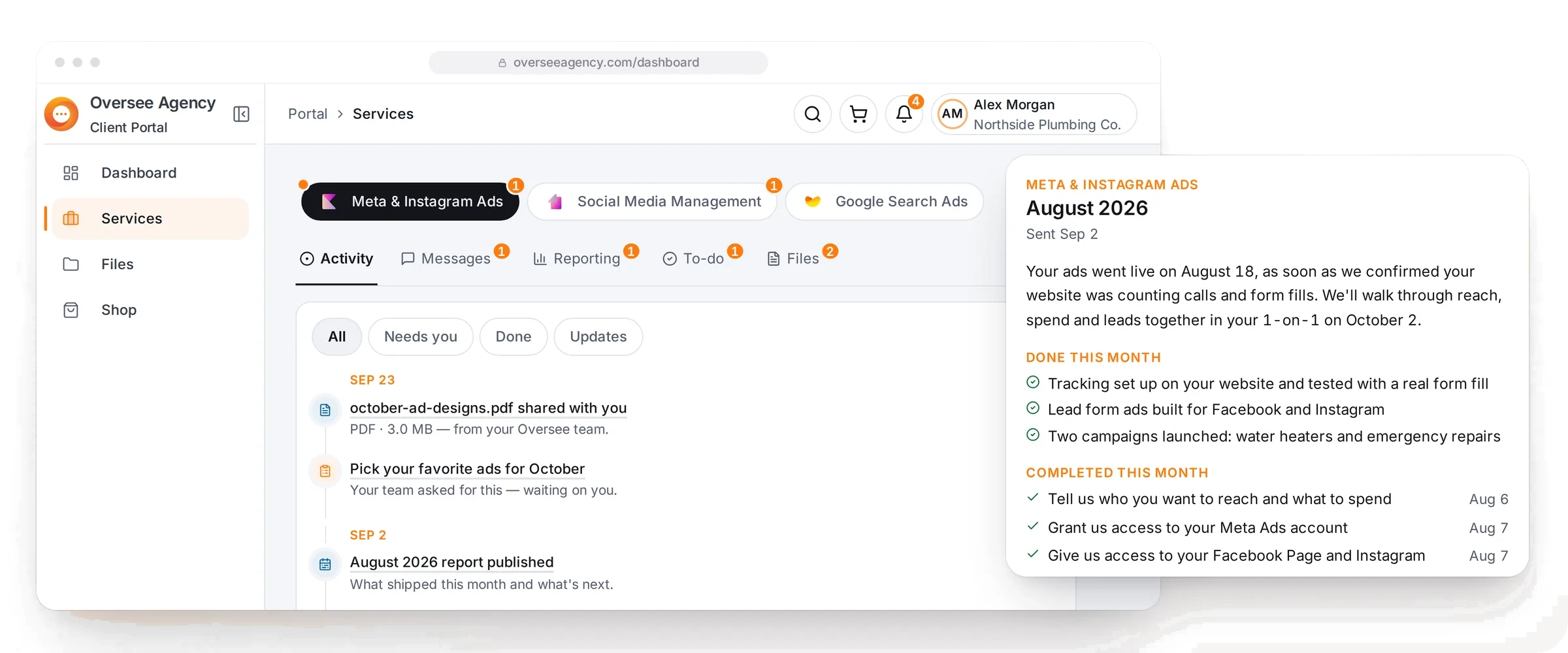Filter activity by Needs you
Viewport: 1568px width, 653px height.
(x=421, y=337)
